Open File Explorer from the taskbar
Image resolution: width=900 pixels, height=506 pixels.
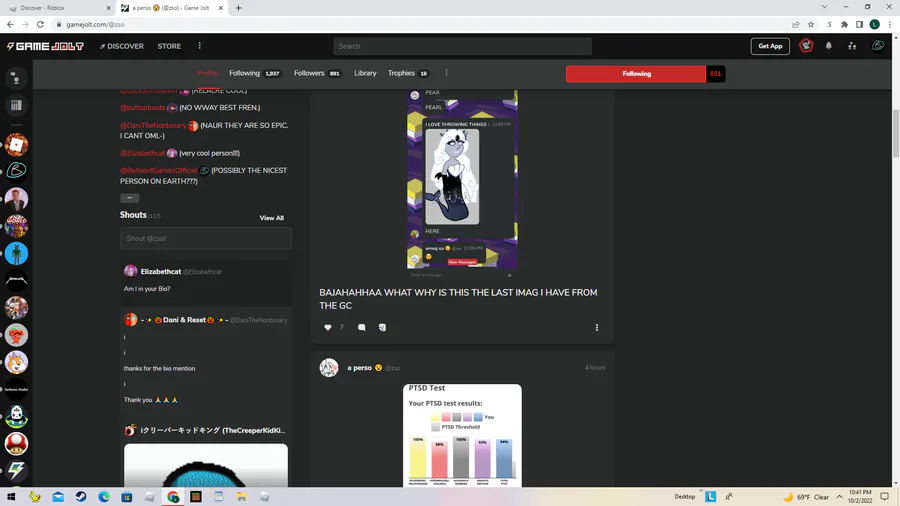click(x=242, y=497)
